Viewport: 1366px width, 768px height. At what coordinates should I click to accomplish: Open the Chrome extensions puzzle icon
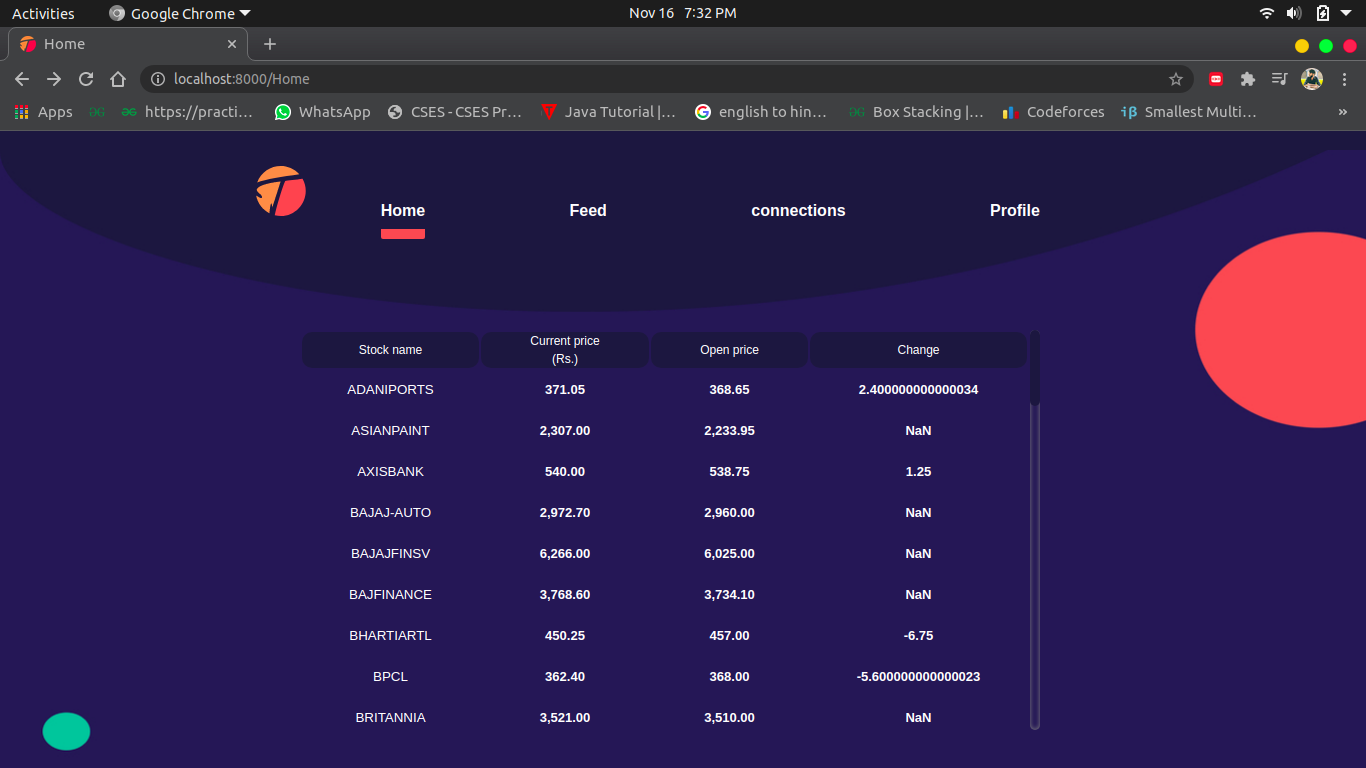1247,79
